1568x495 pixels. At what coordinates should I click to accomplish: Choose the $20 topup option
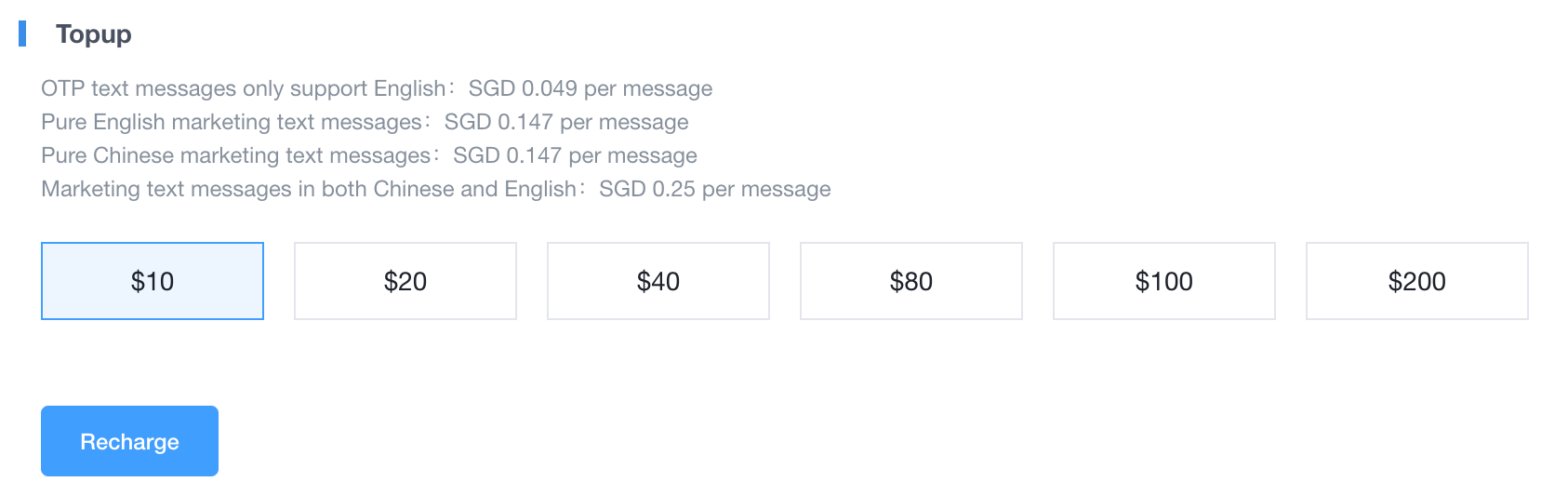pos(405,281)
